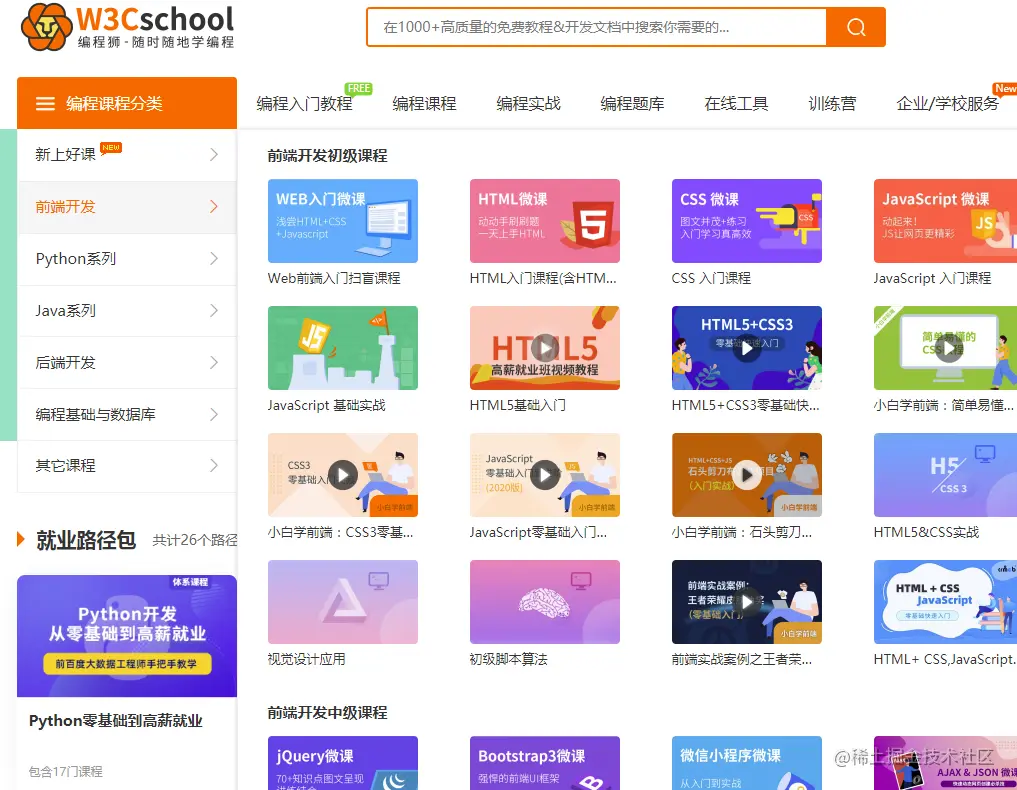Viewport: 1017px width, 790px height.
Task: Expand the Python系列 category chevron
Action: tap(214, 259)
